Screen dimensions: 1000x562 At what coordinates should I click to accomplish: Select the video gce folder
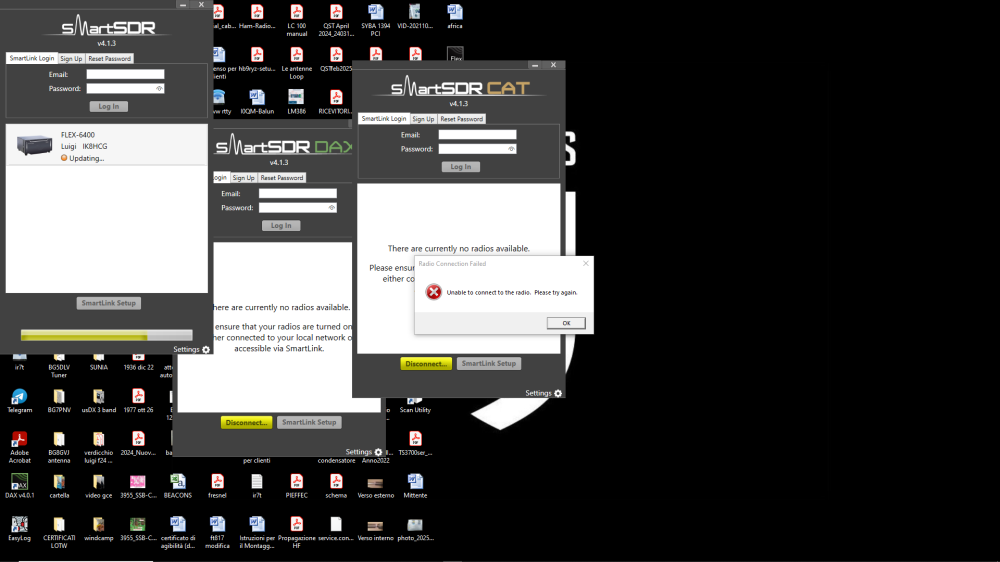point(98,486)
